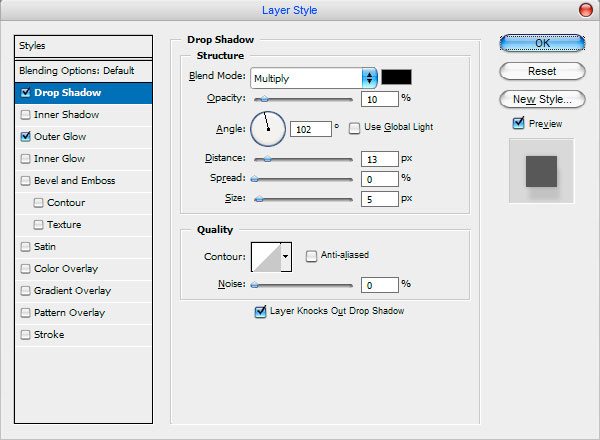Enable the Stroke effect checkbox
The width and height of the screenshot is (600, 440).
25,335
